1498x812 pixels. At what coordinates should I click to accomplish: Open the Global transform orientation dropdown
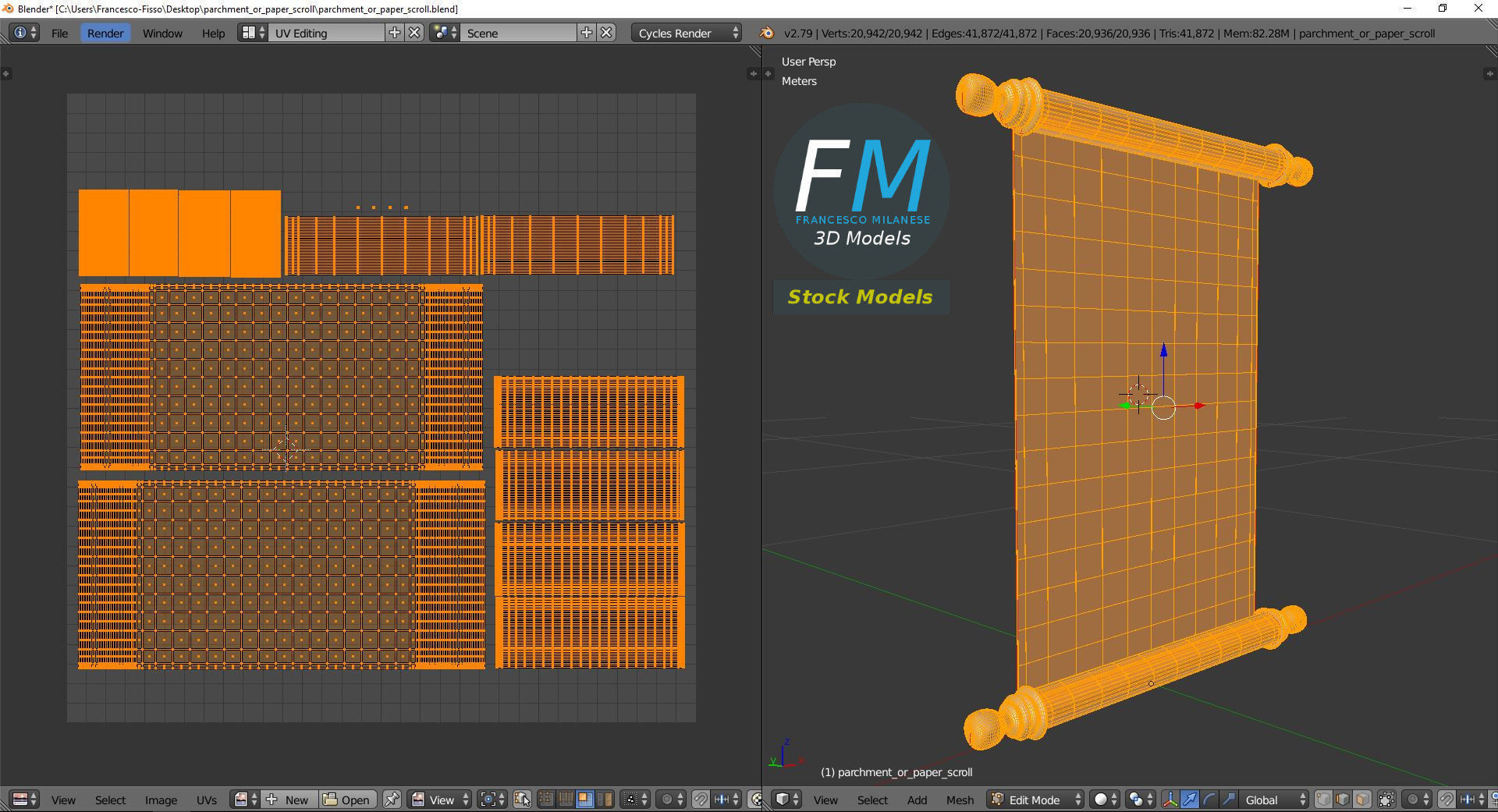pos(1273,800)
